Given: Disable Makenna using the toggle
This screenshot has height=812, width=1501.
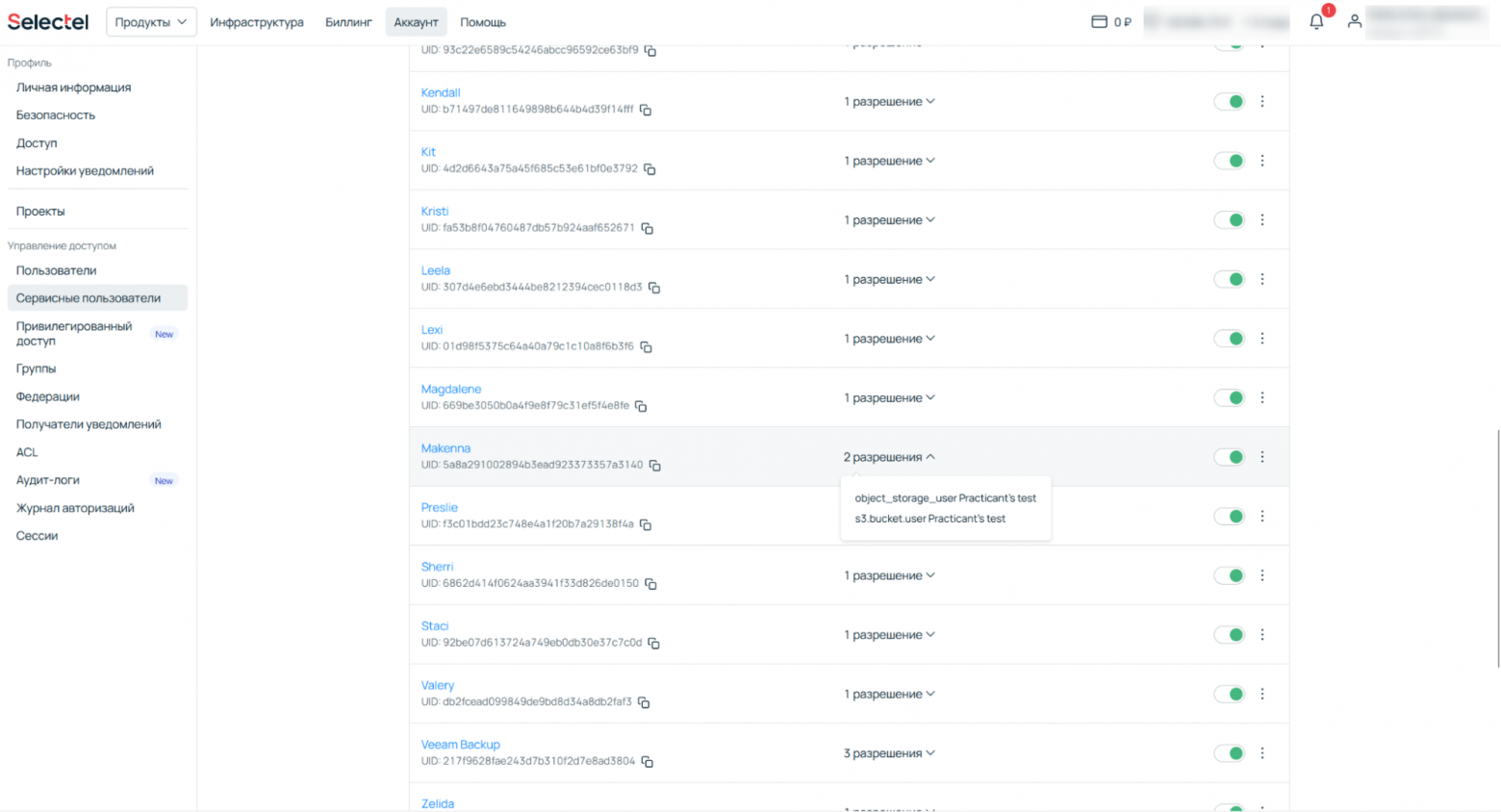Looking at the screenshot, I should 1229,457.
